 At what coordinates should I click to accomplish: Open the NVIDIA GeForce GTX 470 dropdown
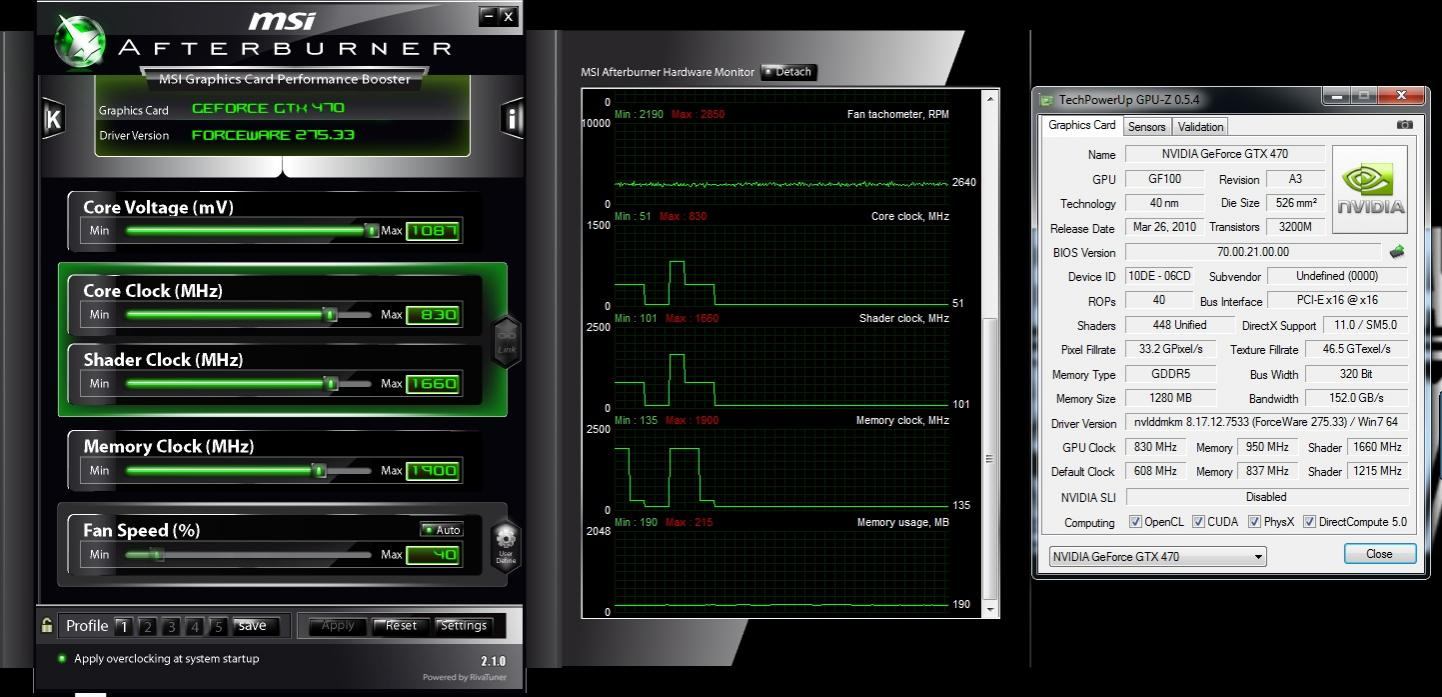pyautogui.click(x=1157, y=557)
